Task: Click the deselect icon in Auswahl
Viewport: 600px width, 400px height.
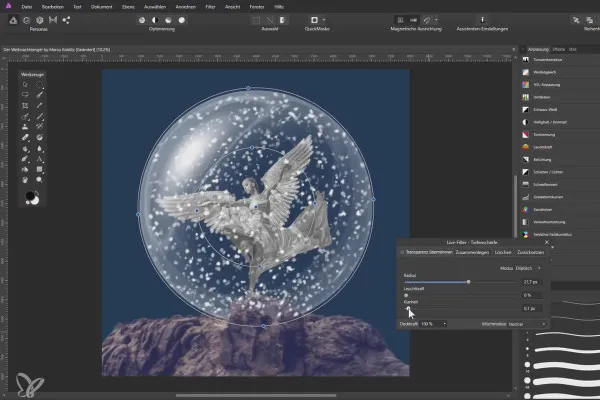Action: click(x=270, y=20)
